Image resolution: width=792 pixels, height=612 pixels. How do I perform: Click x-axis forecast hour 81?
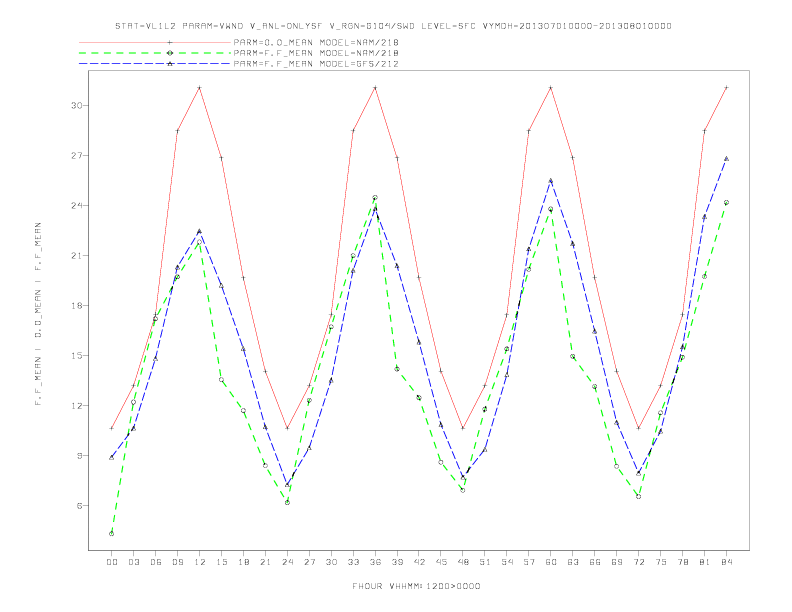pyautogui.click(x=705, y=562)
